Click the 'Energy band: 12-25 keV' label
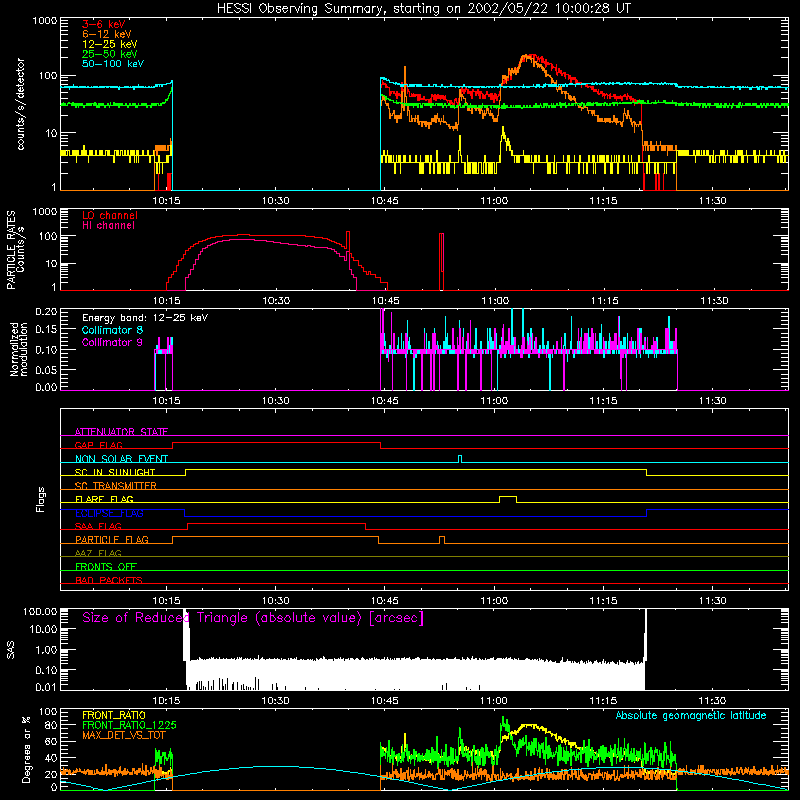This screenshot has width=800, height=800. 145,318
